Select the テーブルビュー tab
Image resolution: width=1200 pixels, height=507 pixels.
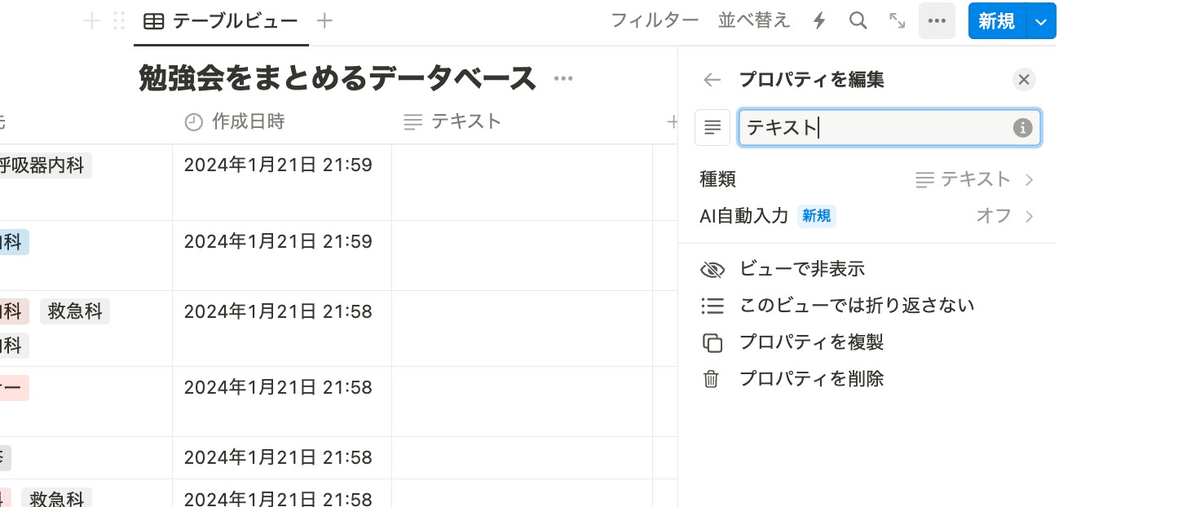[x=221, y=21]
